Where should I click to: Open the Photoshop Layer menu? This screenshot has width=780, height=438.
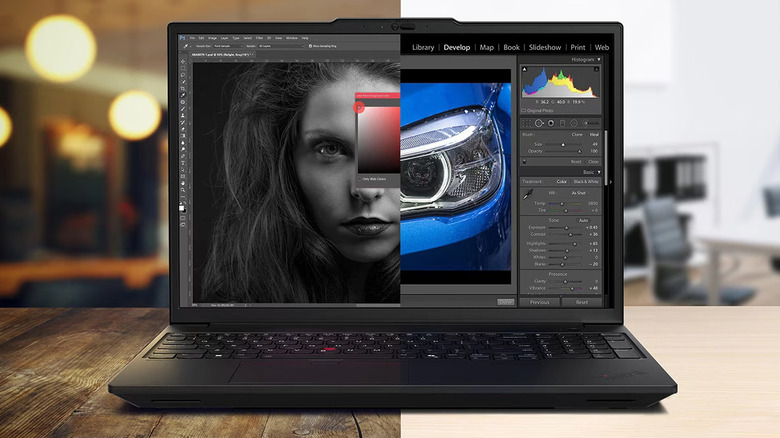[224, 38]
